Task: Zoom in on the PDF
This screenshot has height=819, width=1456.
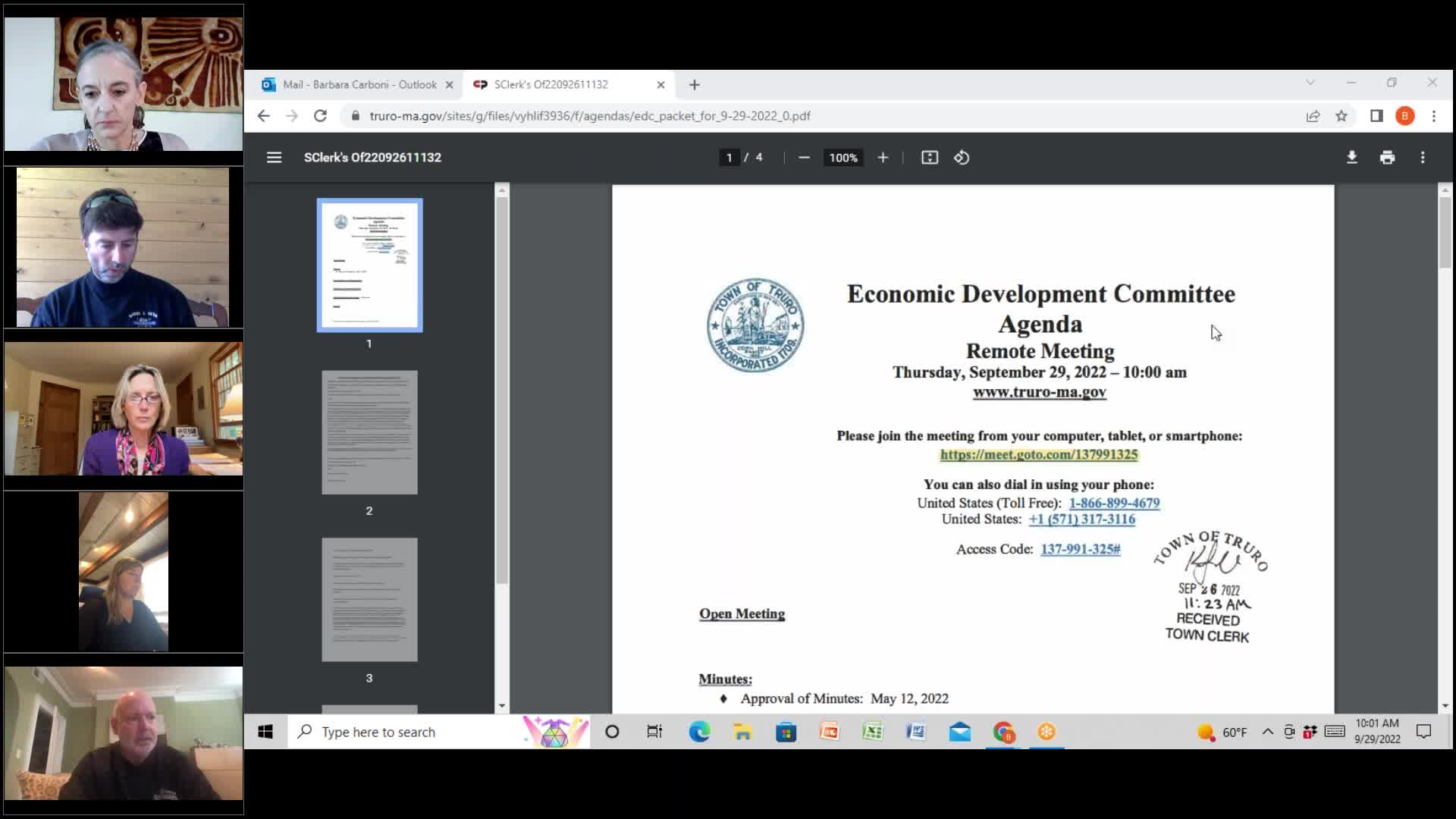Action: click(883, 157)
